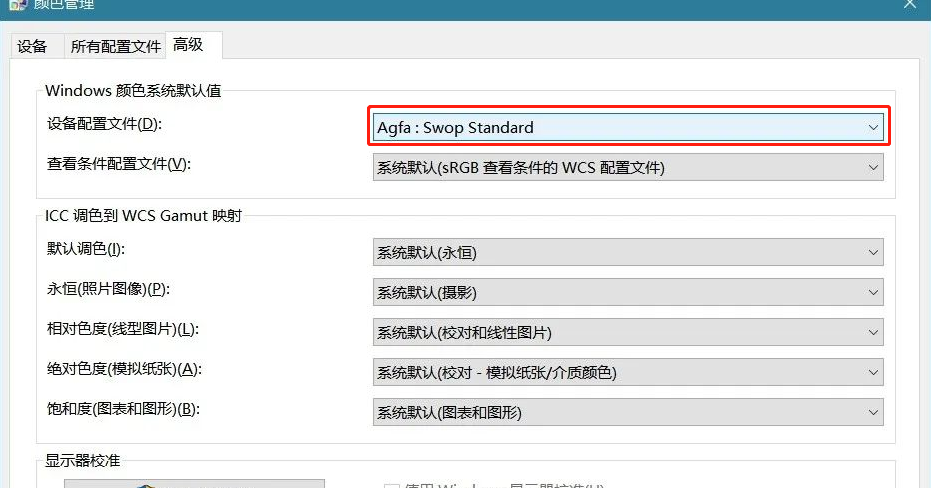Viewport: 931px width, 488px height.
Task: Toggle the 使用 Windows 显示器校准 checkbox
Action: click(x=392, y=485)
